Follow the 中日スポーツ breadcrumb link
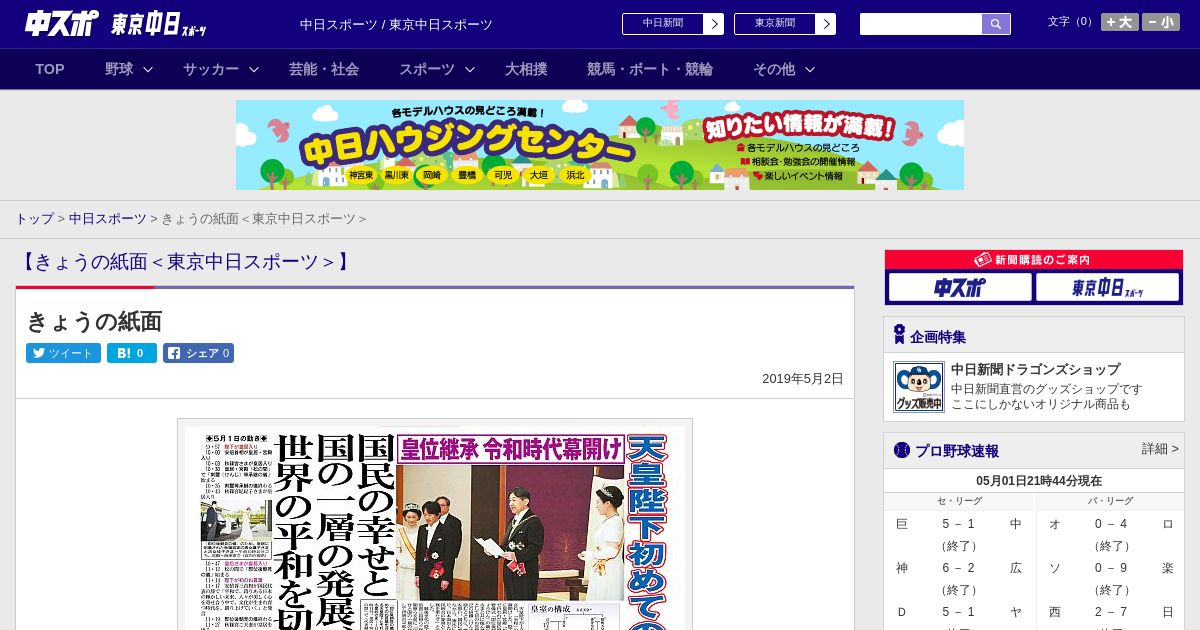 tap(108, 218)
